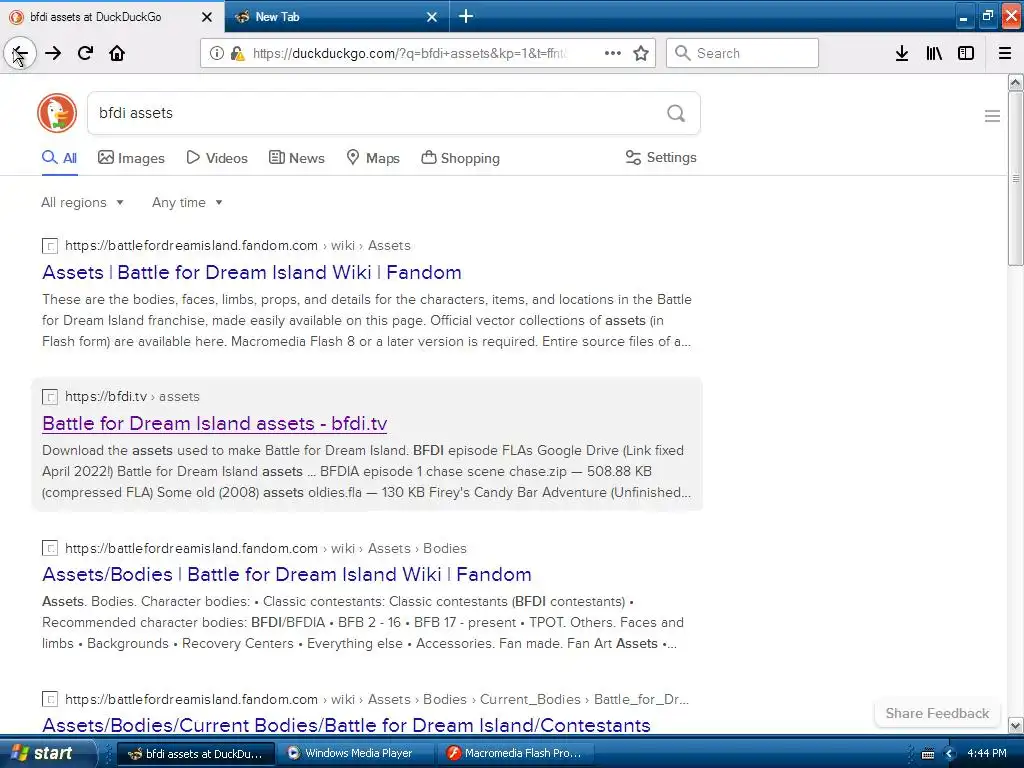Image resolution: width=1024 pixels, height=768 pixels.
Task: Click the taskbar clock 4:44 PM
Action: coord(987,753)
